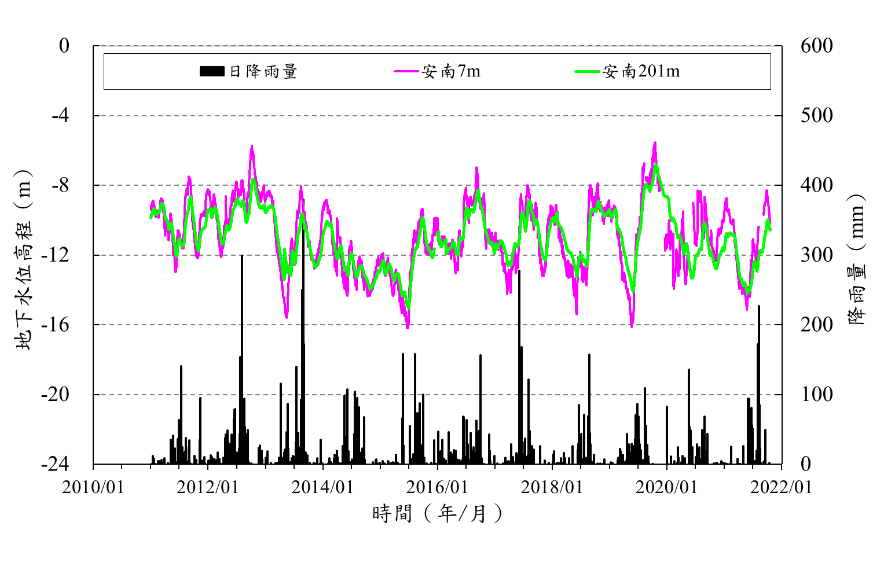
Task: Click the green trough at chart center bottom
Action: (408, 306)
